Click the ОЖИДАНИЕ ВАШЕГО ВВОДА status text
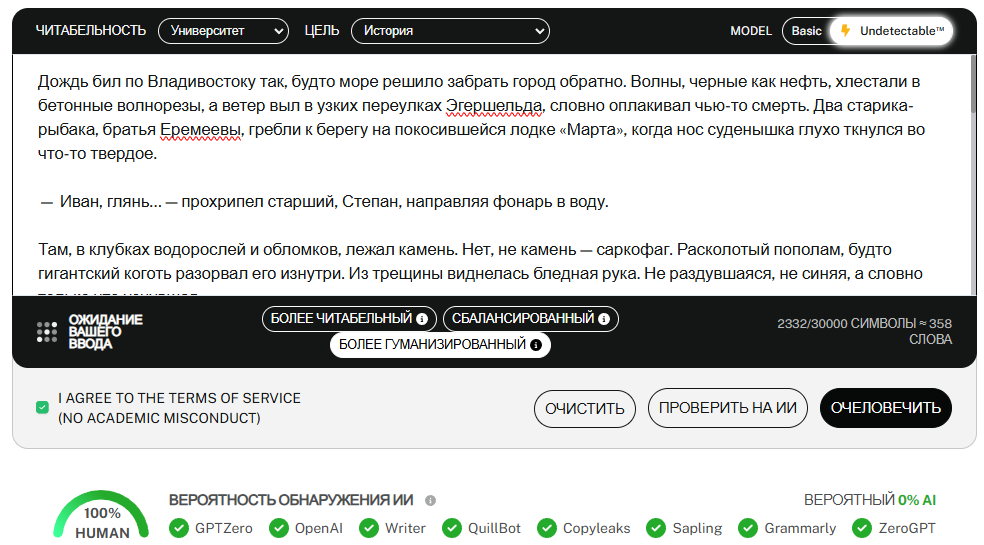This screenshot has width=984, height=545. point(105,332)
